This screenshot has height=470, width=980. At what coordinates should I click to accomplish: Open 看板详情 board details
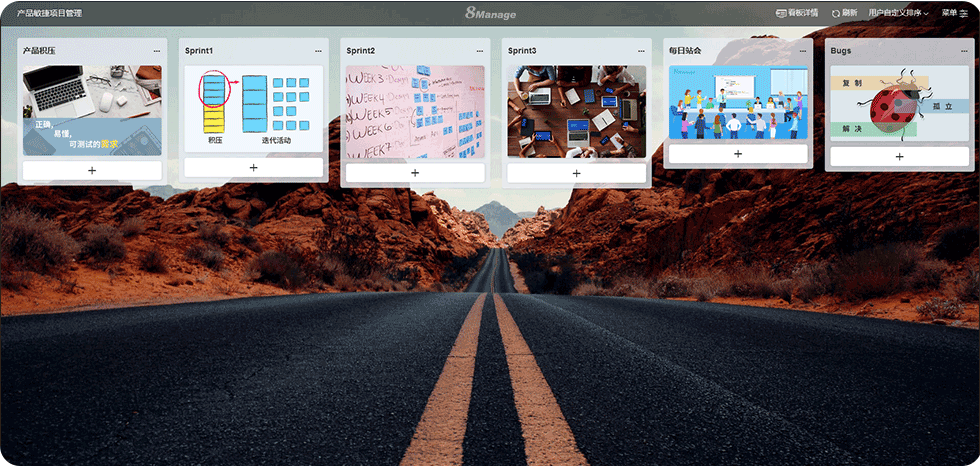point(797,13)
